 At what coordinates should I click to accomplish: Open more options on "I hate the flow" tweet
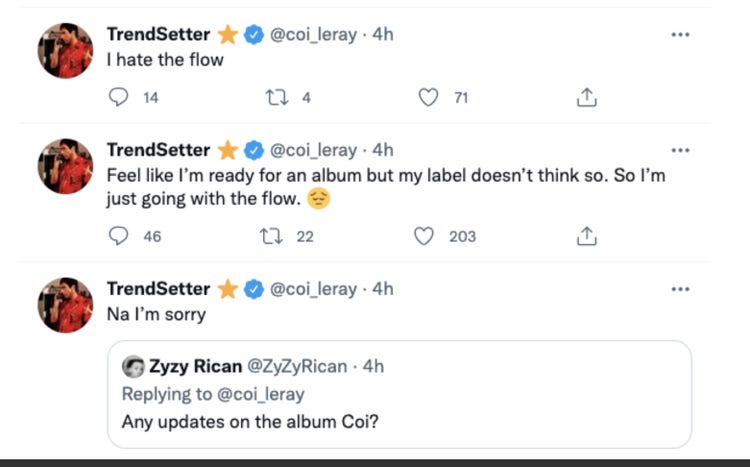click(x=680, y=34)
